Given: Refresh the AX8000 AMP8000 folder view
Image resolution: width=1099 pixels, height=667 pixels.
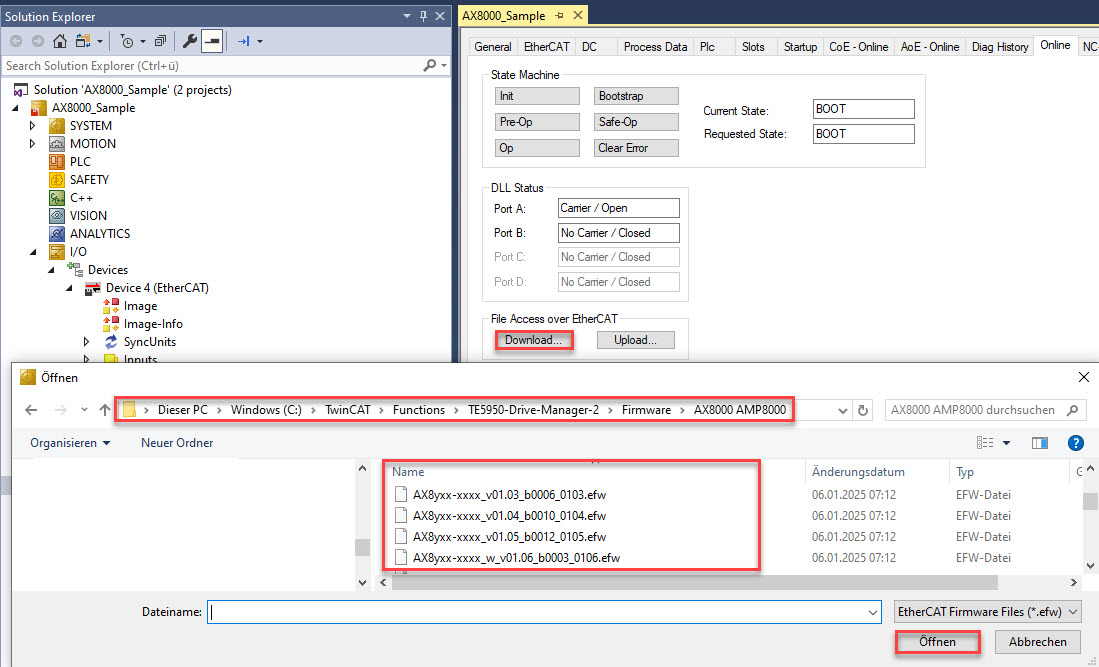Looking at the screenshot, I should tap(863, 411).
